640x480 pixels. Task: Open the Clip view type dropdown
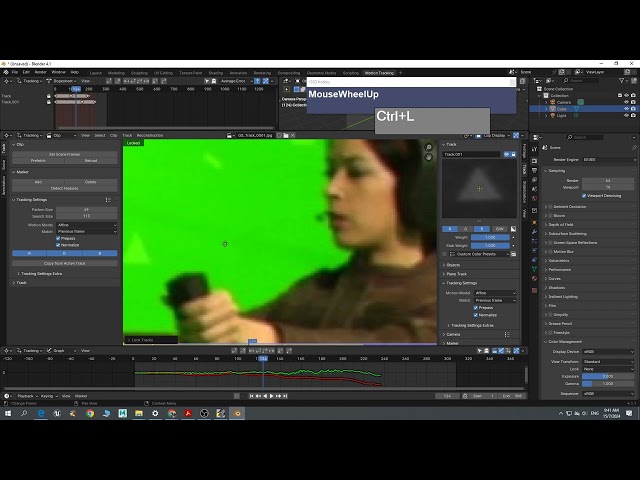61,136
